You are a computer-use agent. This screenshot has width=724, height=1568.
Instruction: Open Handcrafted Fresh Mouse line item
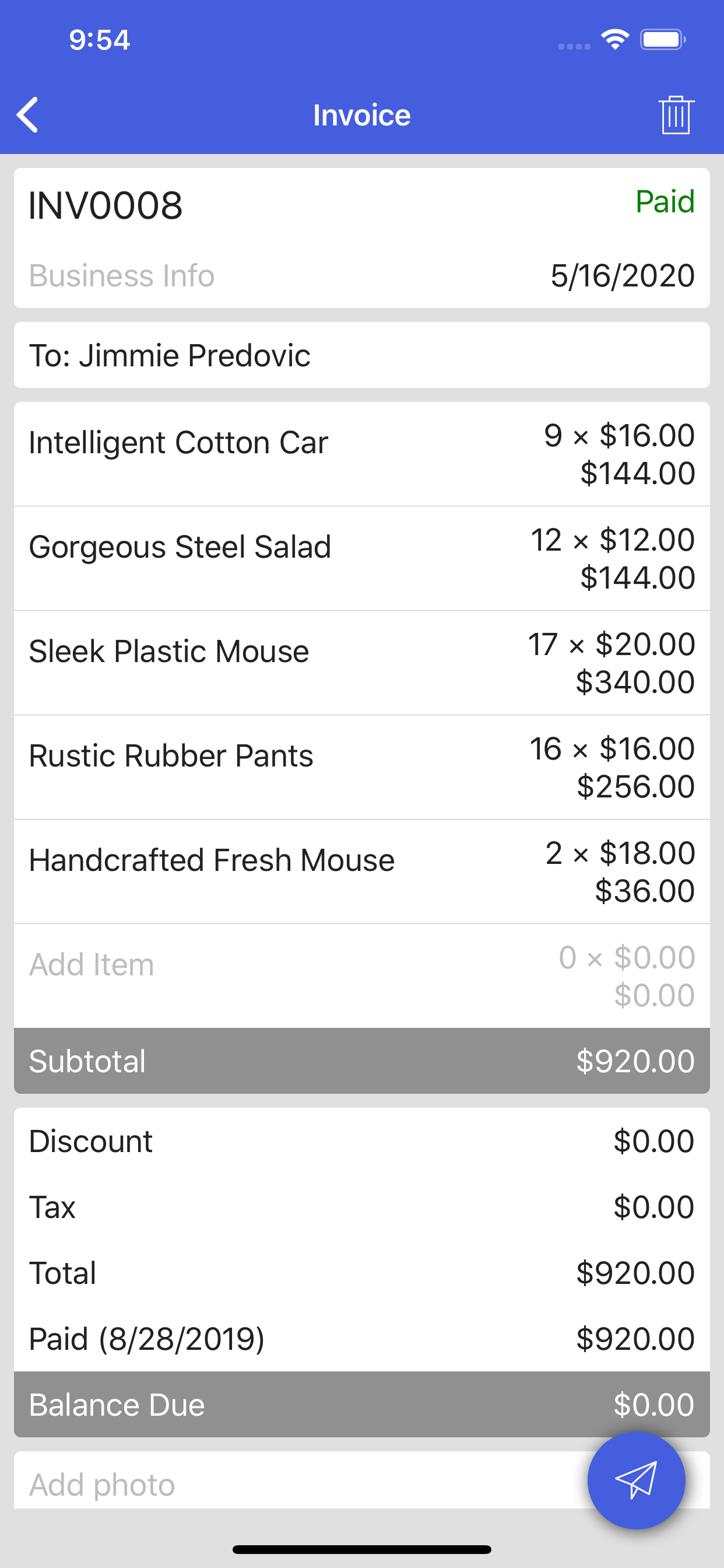(361, 871)
